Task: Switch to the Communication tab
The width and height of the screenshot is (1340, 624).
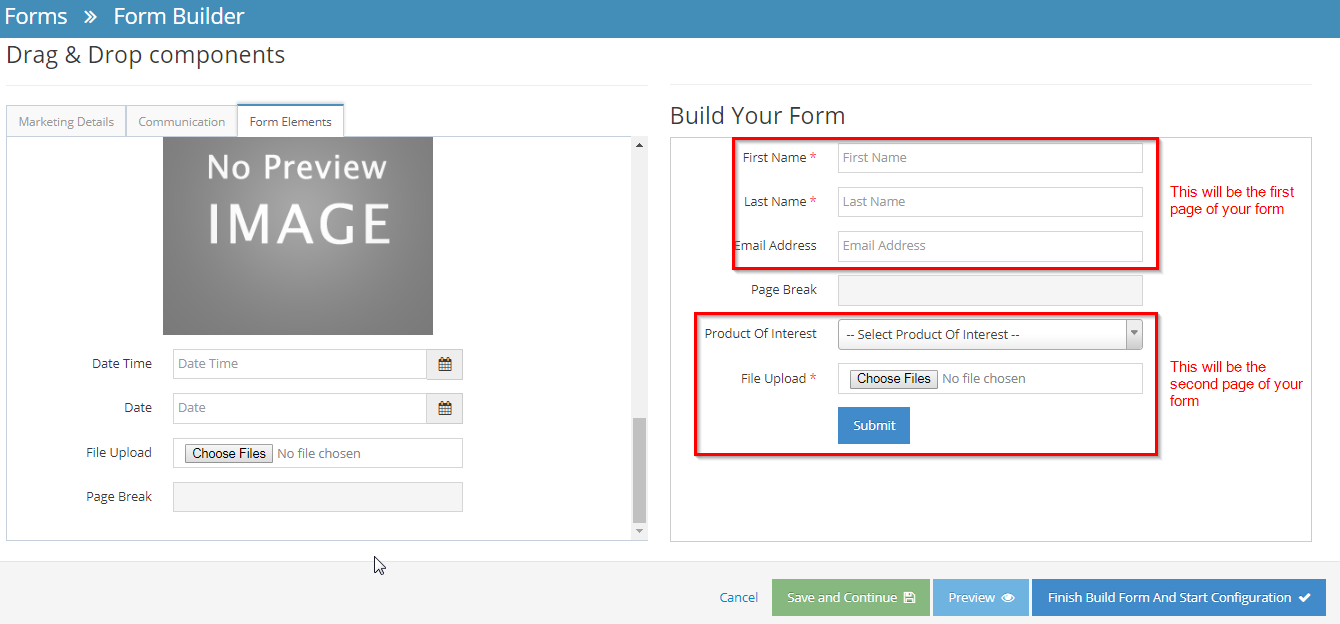Action: [181, 120]
